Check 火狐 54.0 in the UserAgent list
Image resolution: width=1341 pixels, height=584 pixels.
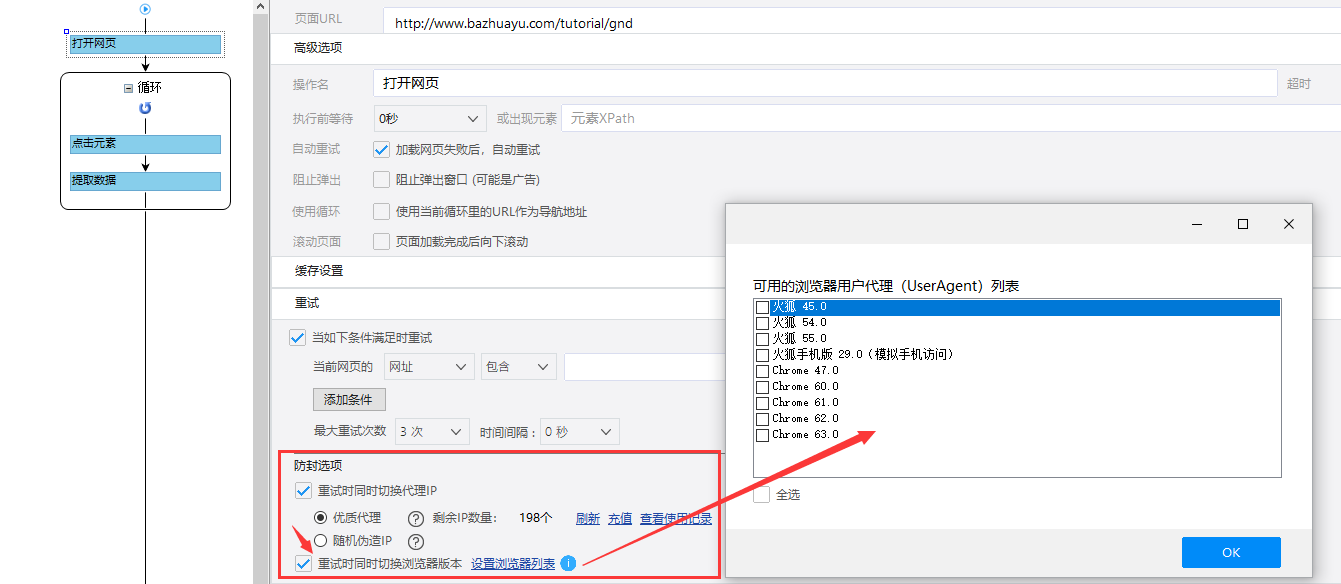pyautogui.click(x=763, y=323)
